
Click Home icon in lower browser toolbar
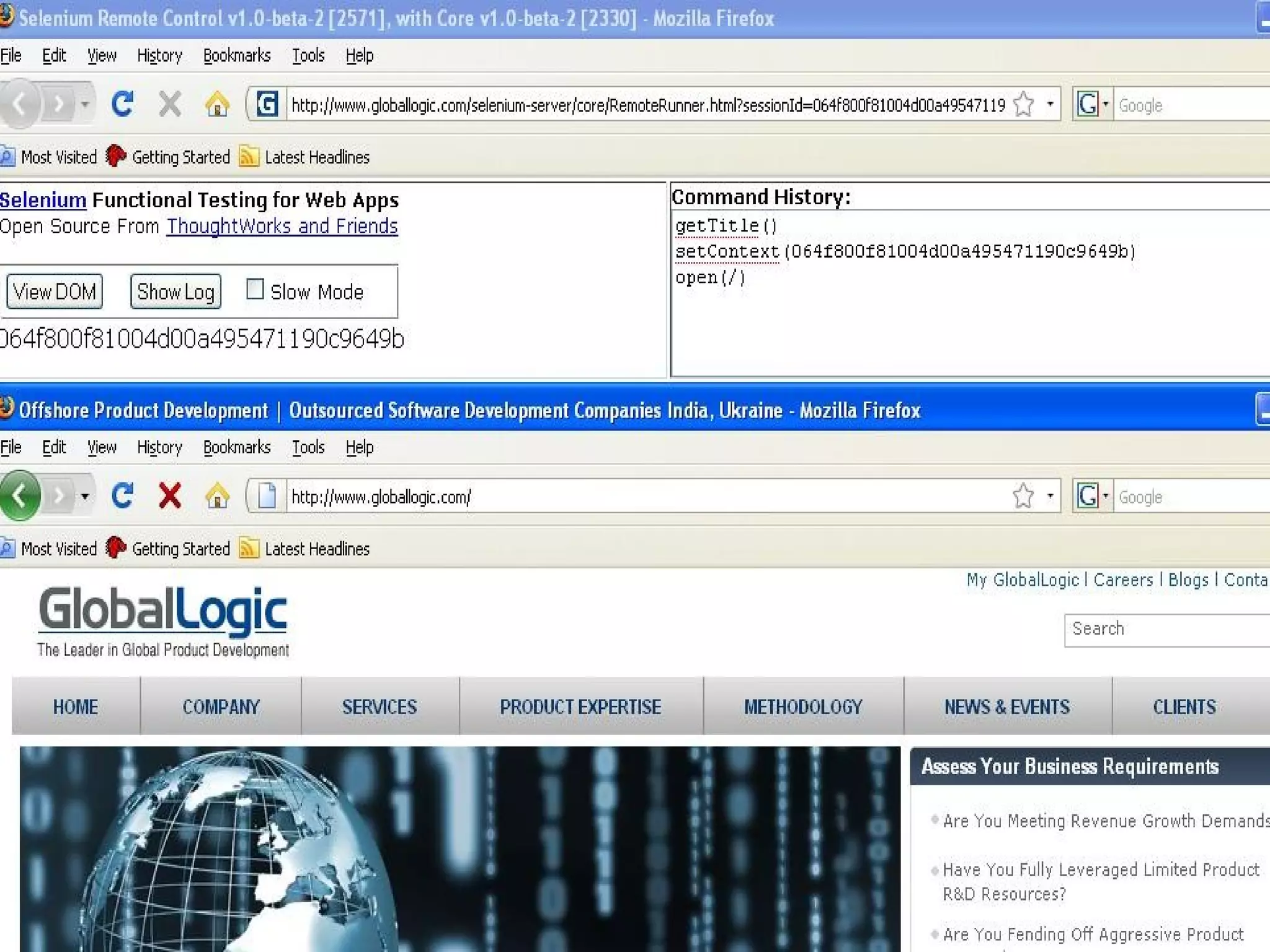217,496
